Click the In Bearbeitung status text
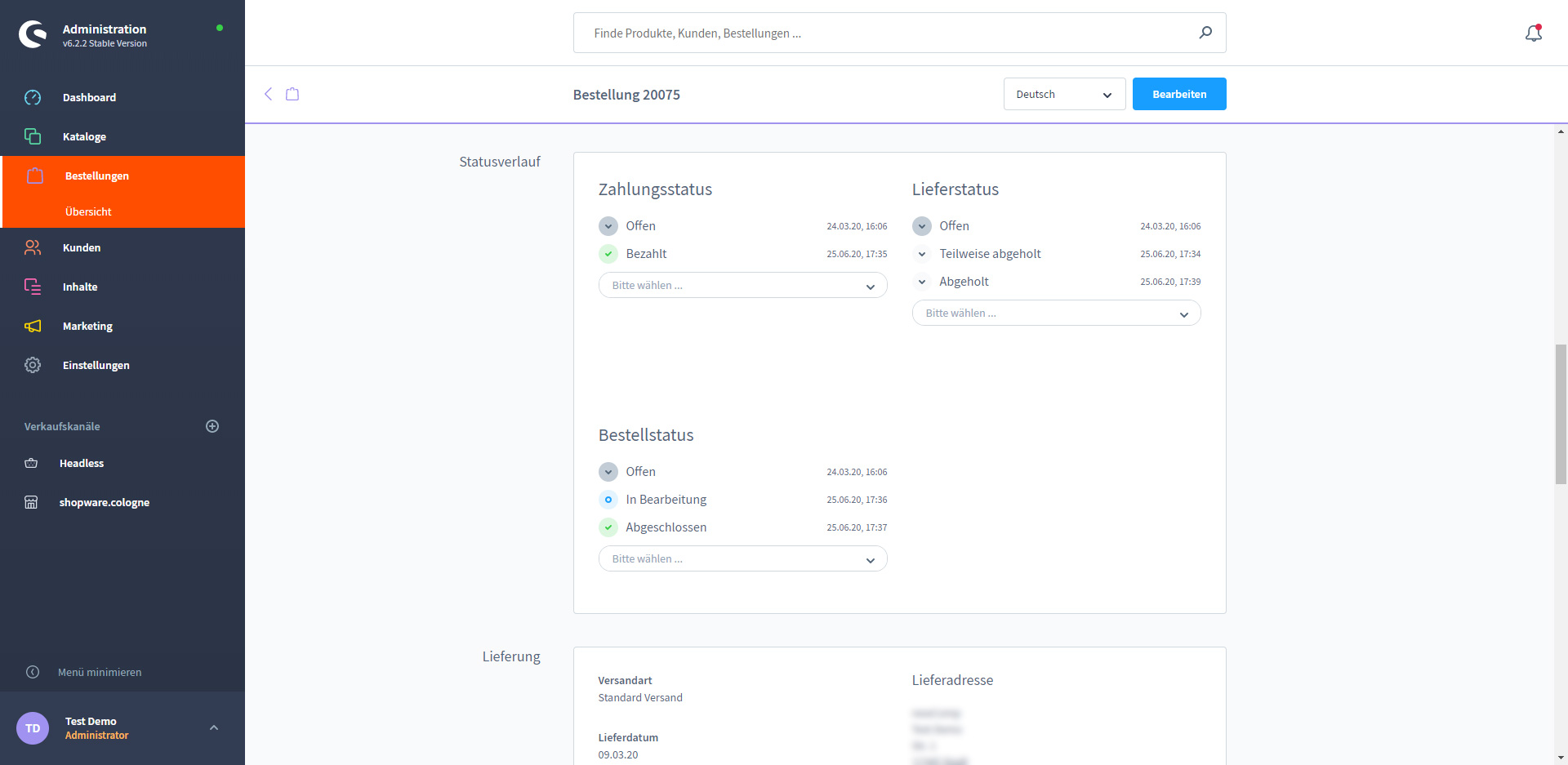Image resolution: width=1568 pixels, height=765 pixels. click(x=666, y=500)
